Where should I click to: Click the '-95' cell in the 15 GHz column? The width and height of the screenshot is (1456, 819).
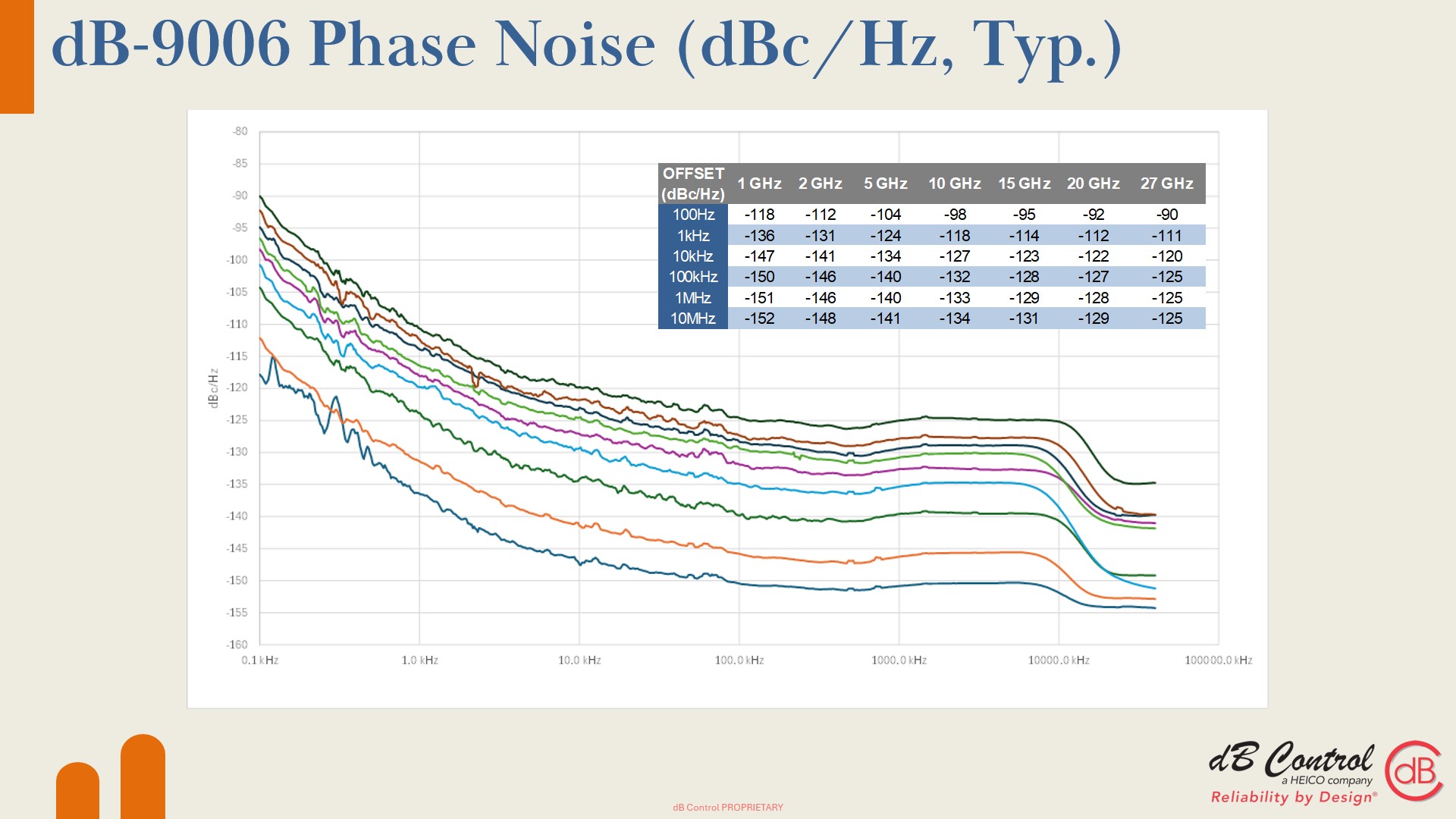tap(1025, 215)
